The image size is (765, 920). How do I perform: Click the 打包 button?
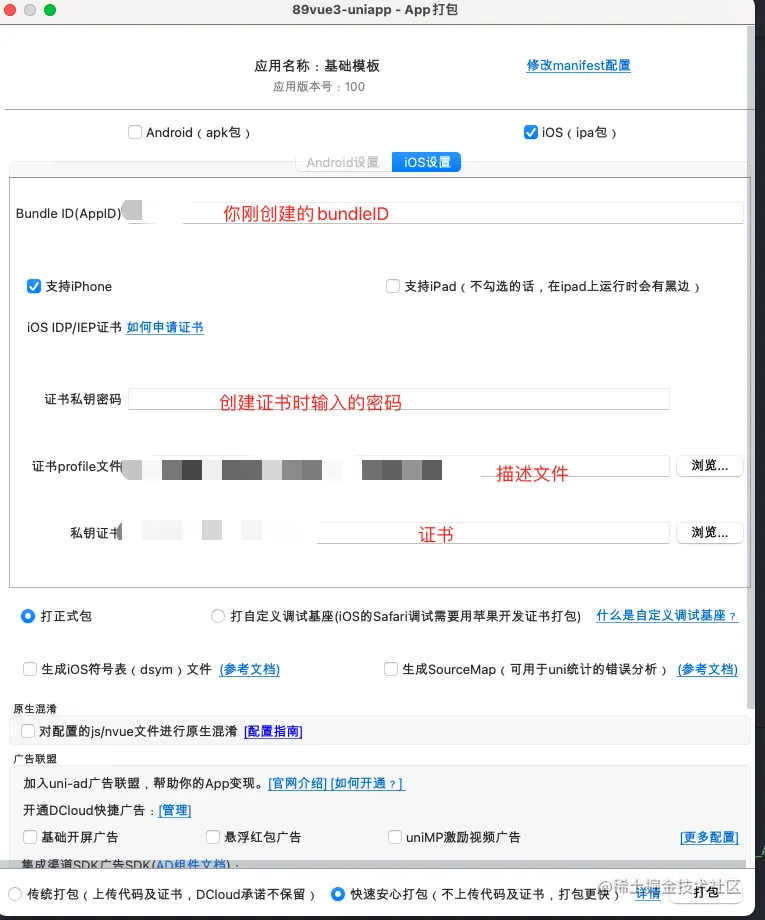coord(706,892)
